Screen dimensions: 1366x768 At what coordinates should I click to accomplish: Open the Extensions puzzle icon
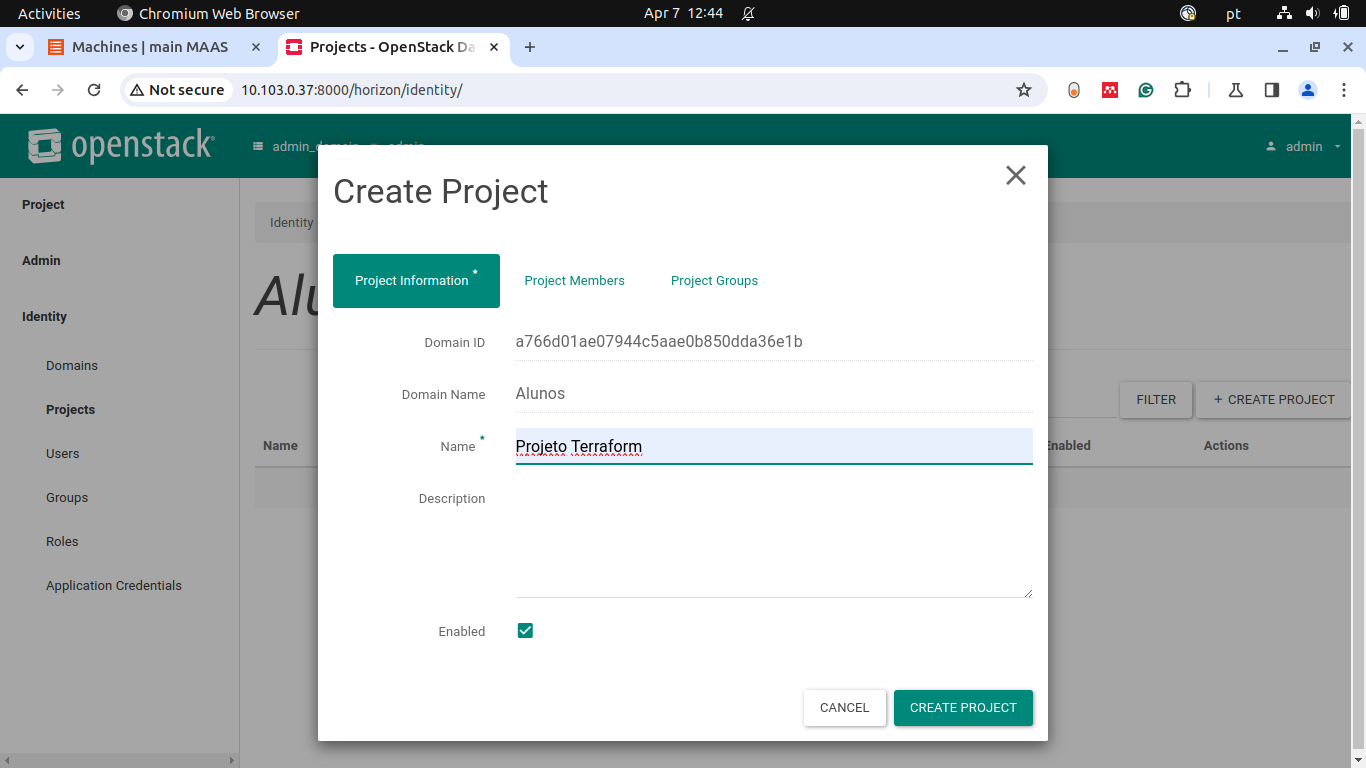pos(1183,90)
